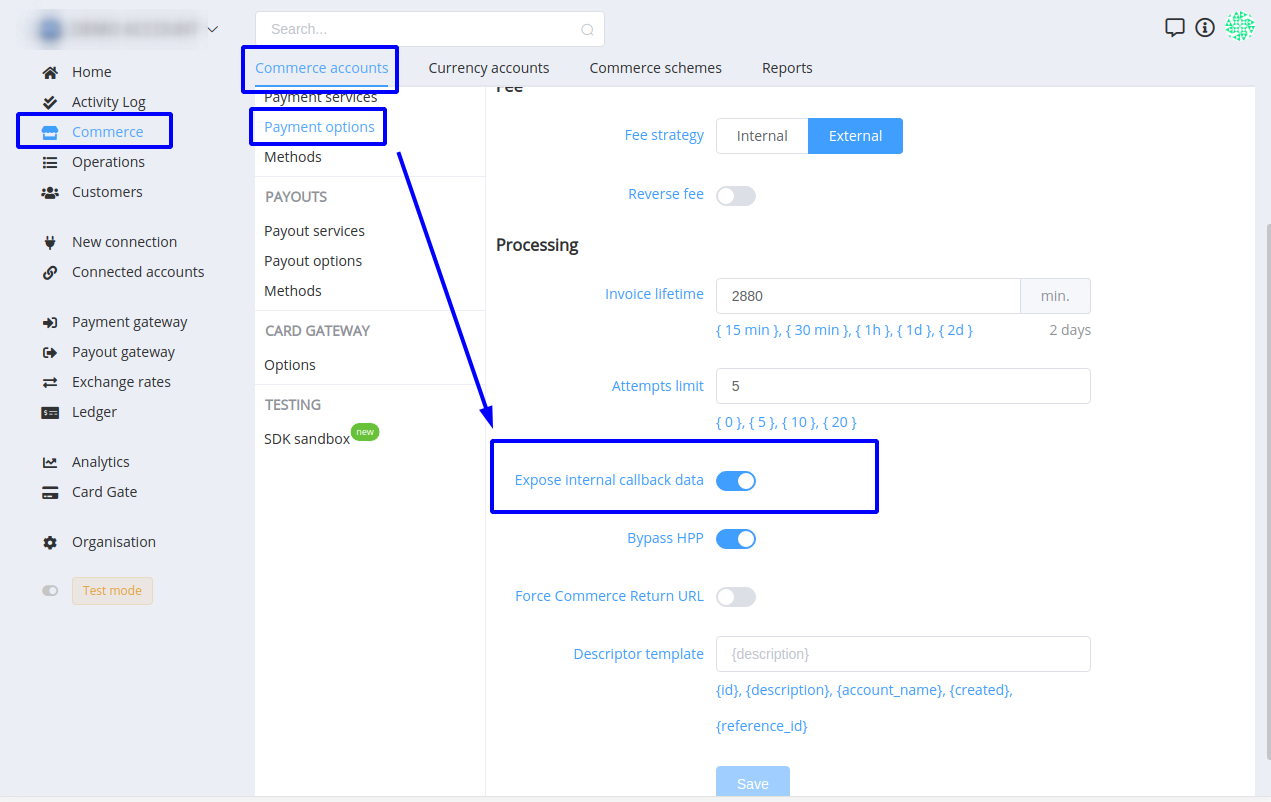Viewport: 1271px width, 802px height.
Task: Click the Attempts limit input field
Action: coord(903,386)
